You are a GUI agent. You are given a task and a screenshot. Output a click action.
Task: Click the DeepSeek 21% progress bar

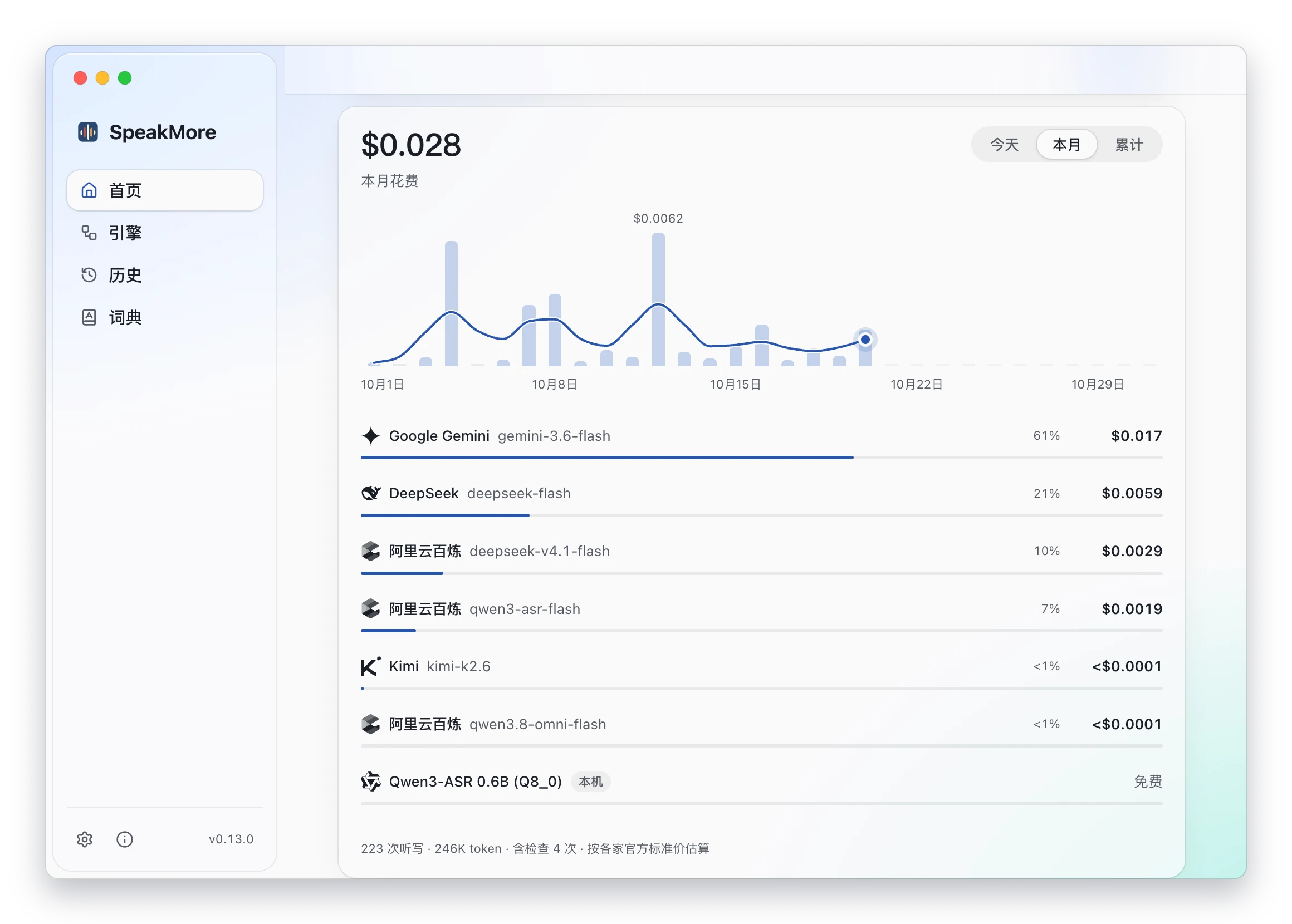(761, 515)
